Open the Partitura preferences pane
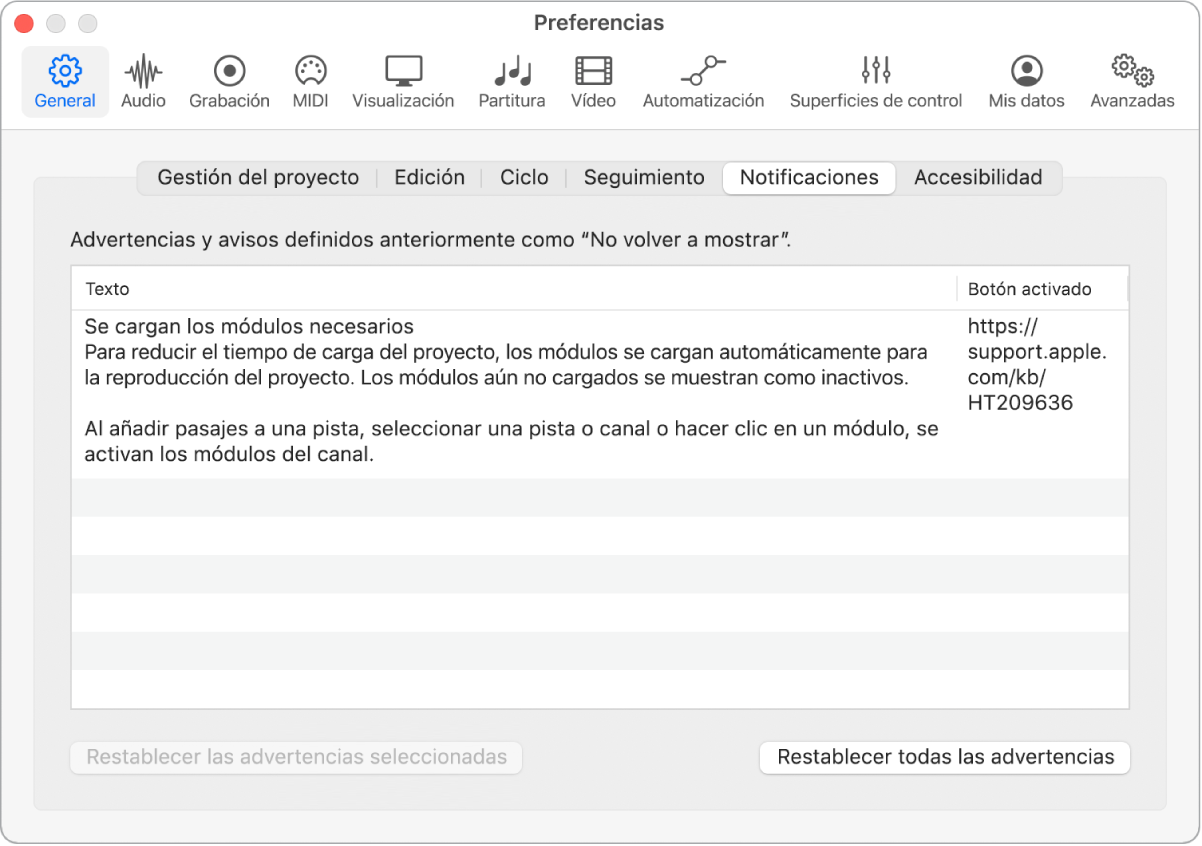Image resolution: width=1202 pixels, height=846 pixels. 511,80
